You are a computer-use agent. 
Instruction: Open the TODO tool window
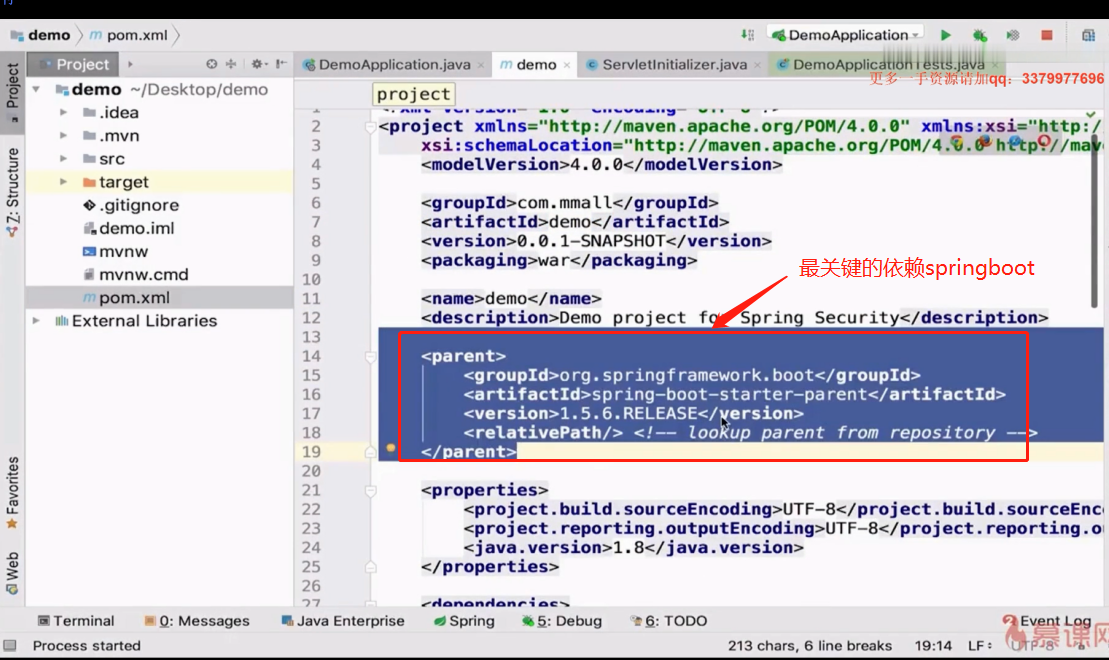(x=668, y=621)
